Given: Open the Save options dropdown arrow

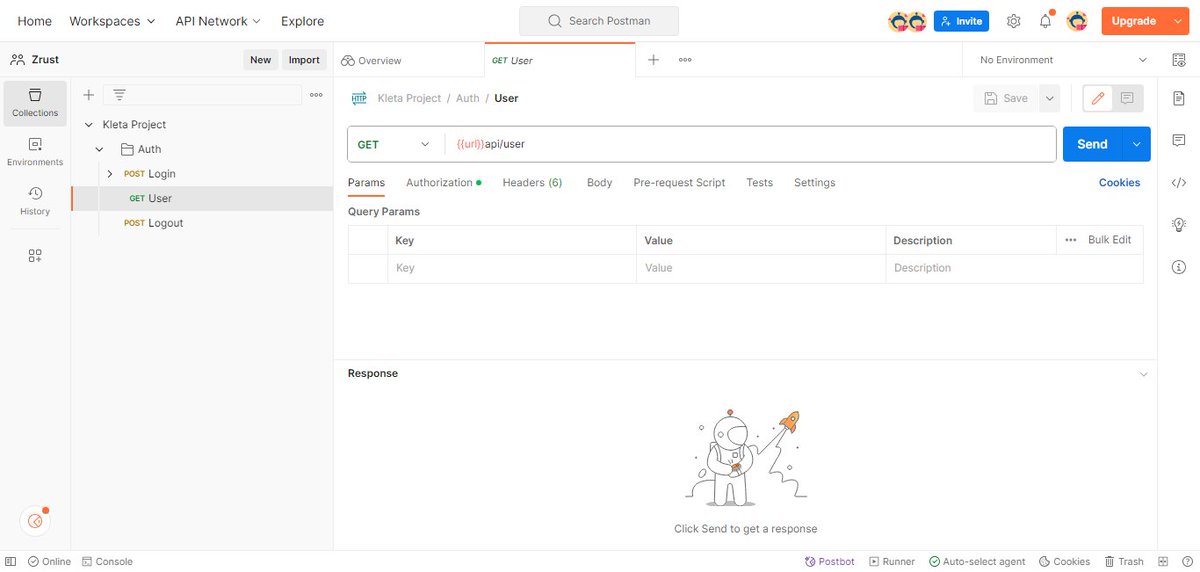Looking at the screenshot, I should tap(1049, 98).
